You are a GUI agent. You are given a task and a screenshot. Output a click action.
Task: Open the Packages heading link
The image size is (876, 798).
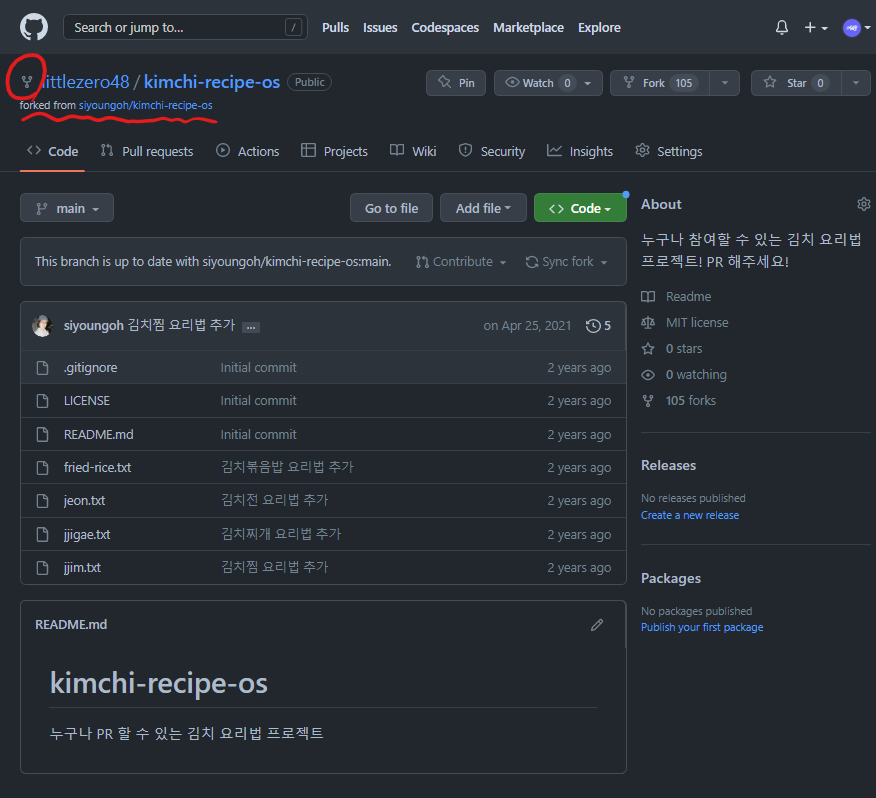tap(670, 578)
